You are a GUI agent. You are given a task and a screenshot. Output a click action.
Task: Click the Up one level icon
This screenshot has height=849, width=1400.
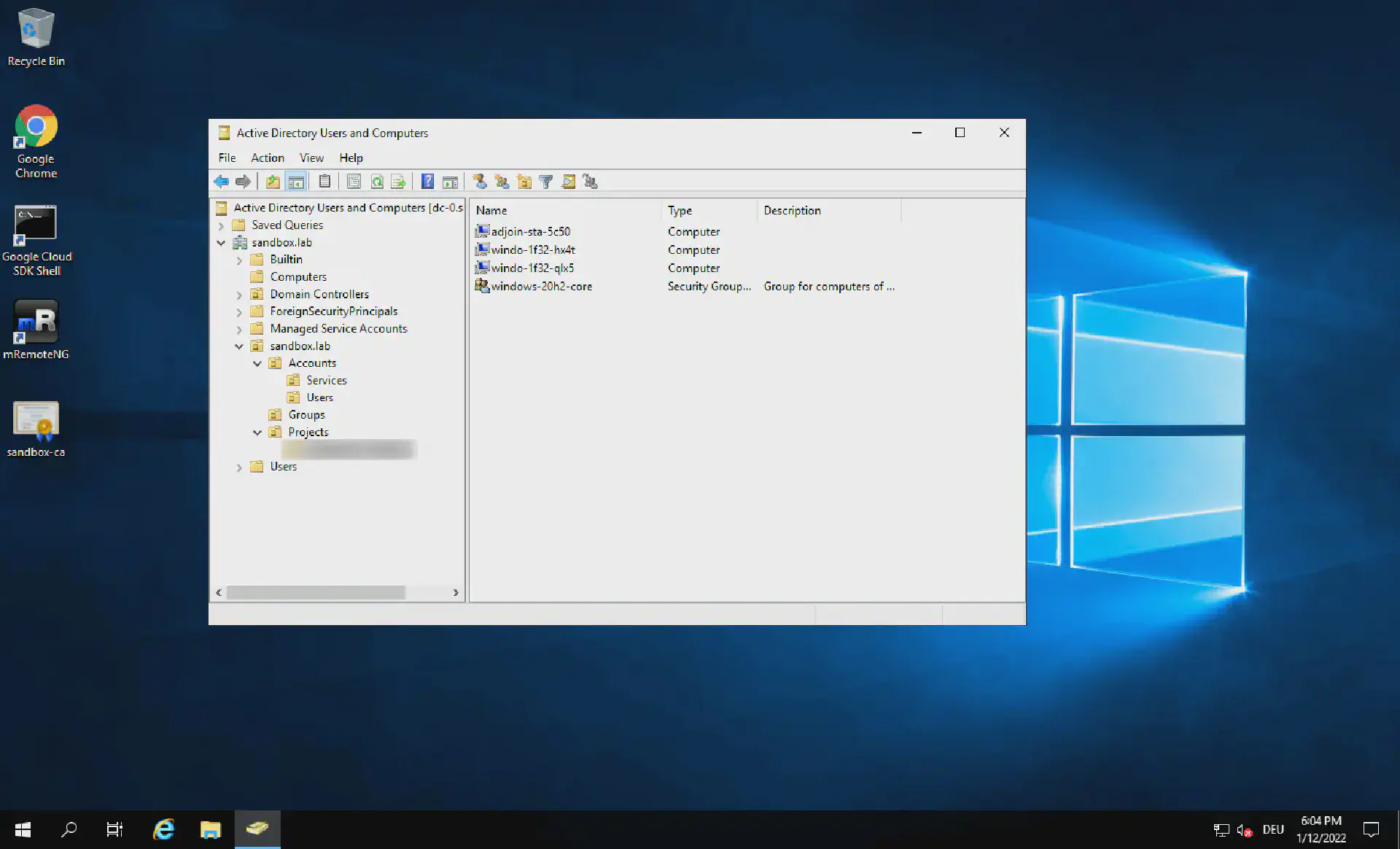pos(272,181)
